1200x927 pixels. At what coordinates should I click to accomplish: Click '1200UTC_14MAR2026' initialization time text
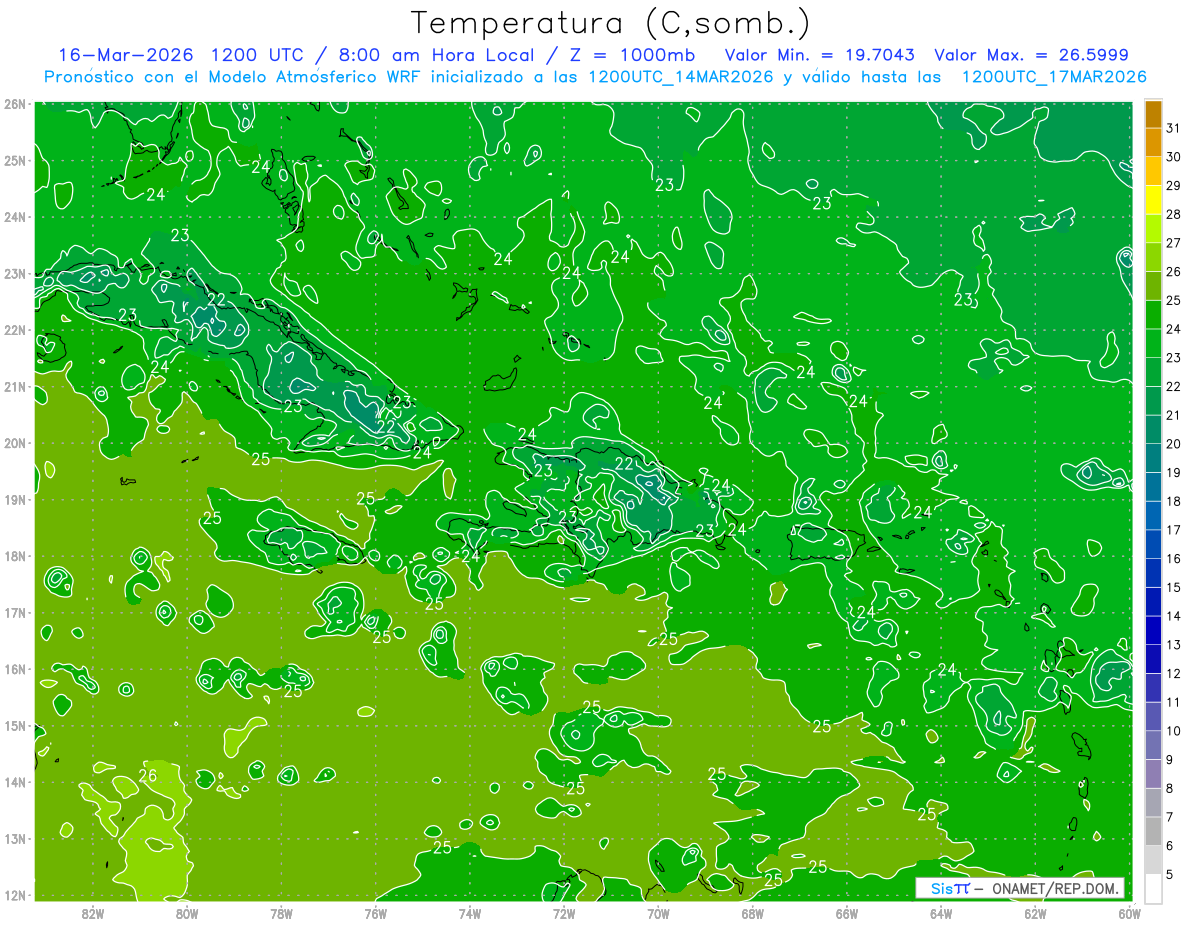tap(679, 77)
